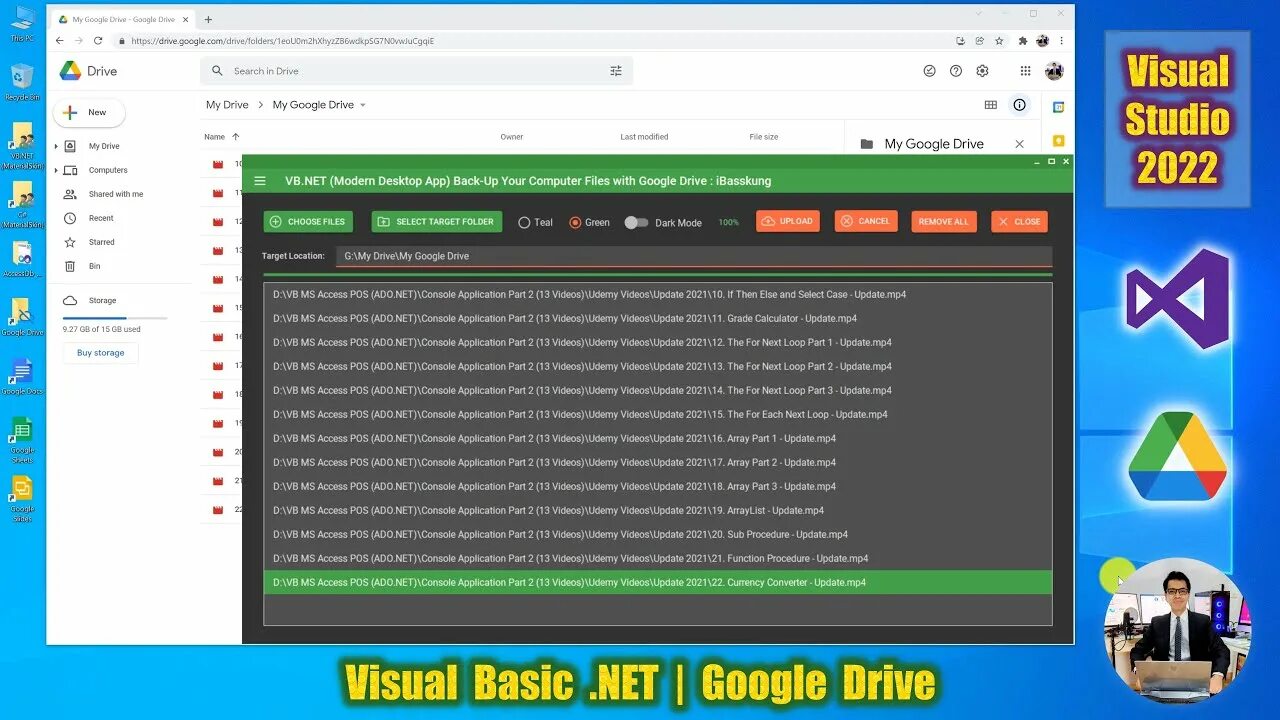The height and width of the screenshot is (720, 1280).
Task: Open Recycle Bin desktop icon
Action: point(22,82)
